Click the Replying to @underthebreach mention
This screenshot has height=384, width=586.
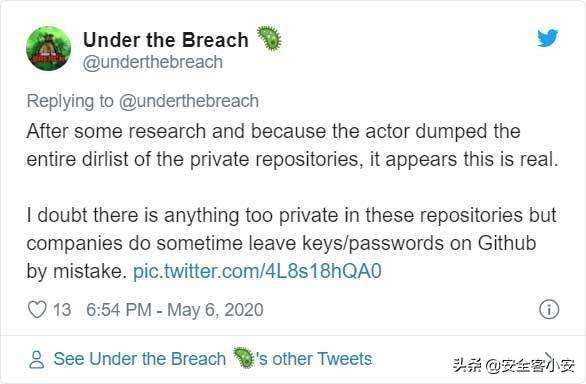click(189, 101)
